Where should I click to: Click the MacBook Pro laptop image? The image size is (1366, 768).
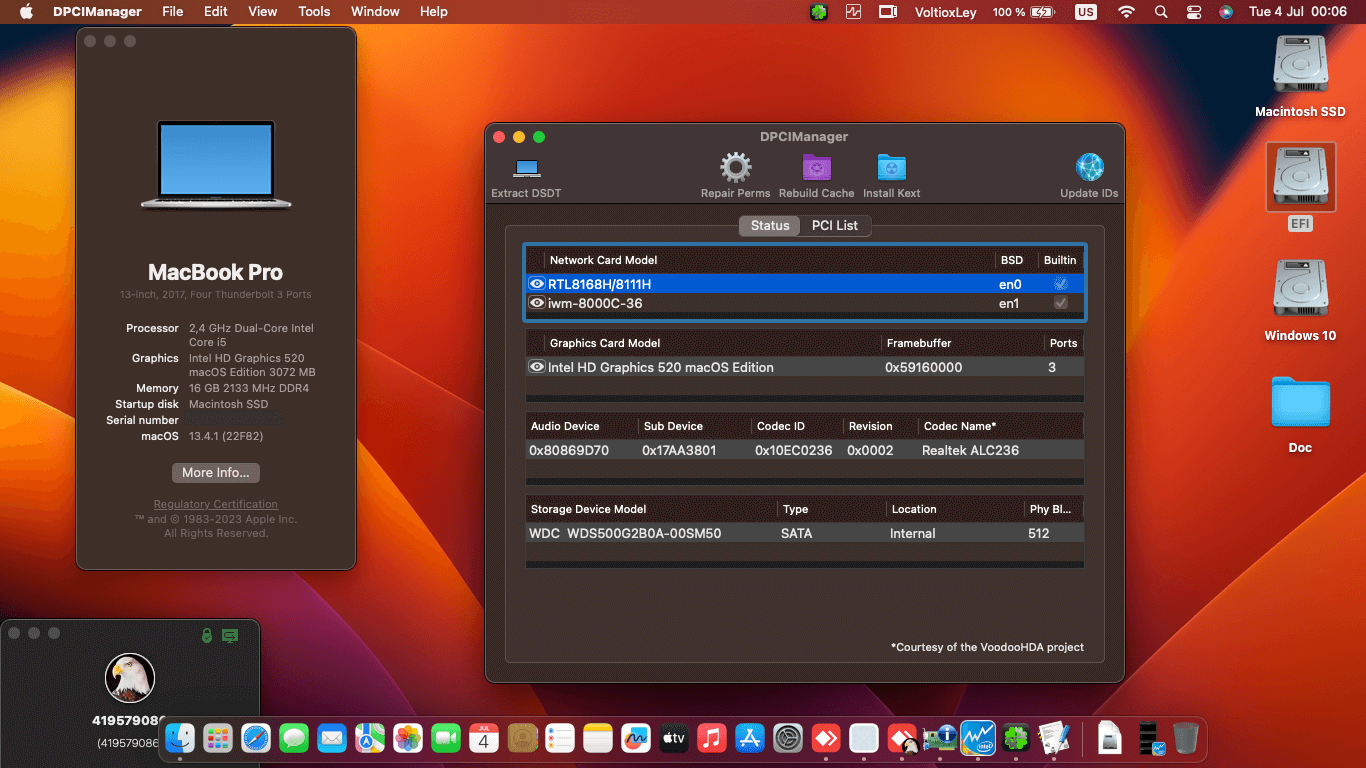point(216,165)
